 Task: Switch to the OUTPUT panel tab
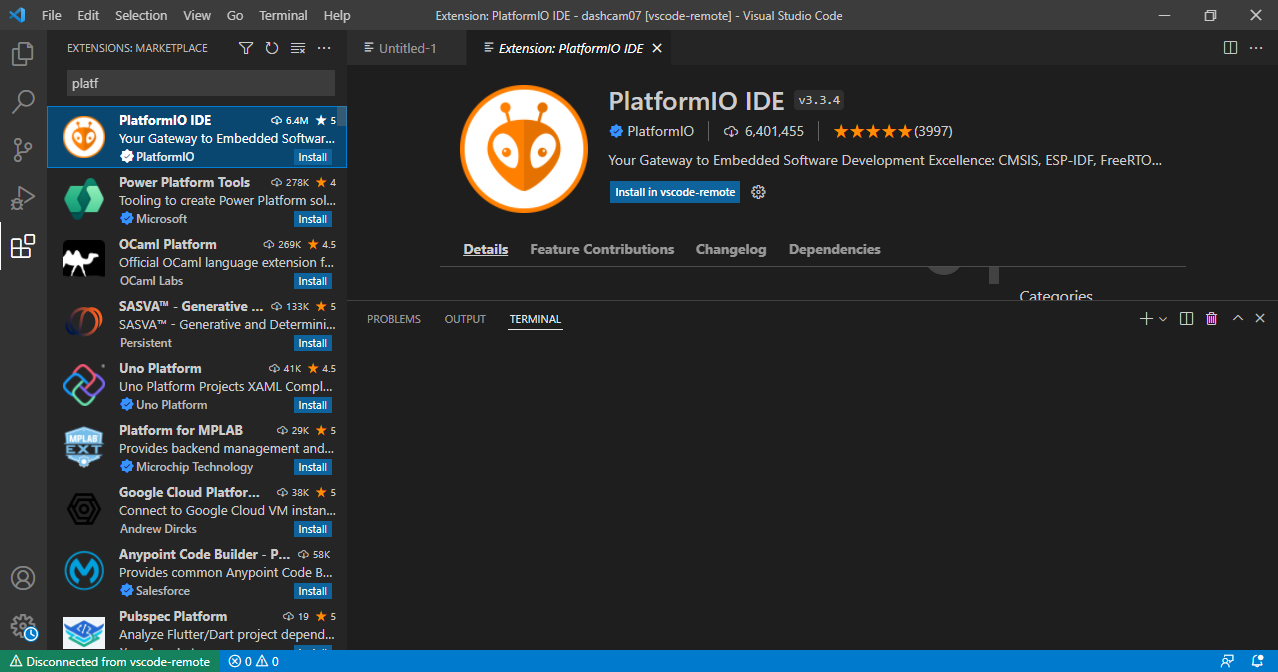point(465,319)
